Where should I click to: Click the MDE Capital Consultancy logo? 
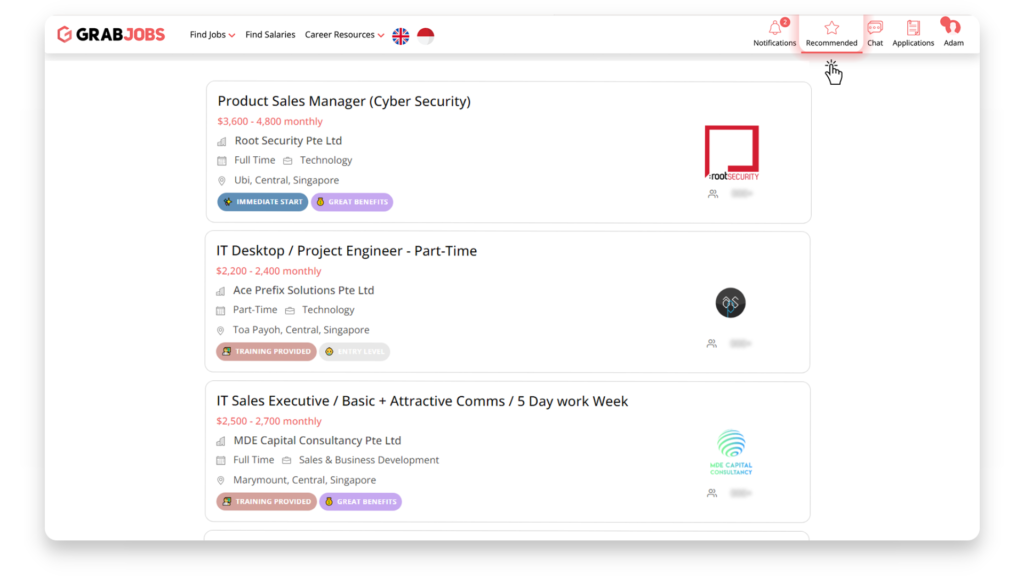tap(731, 452)
